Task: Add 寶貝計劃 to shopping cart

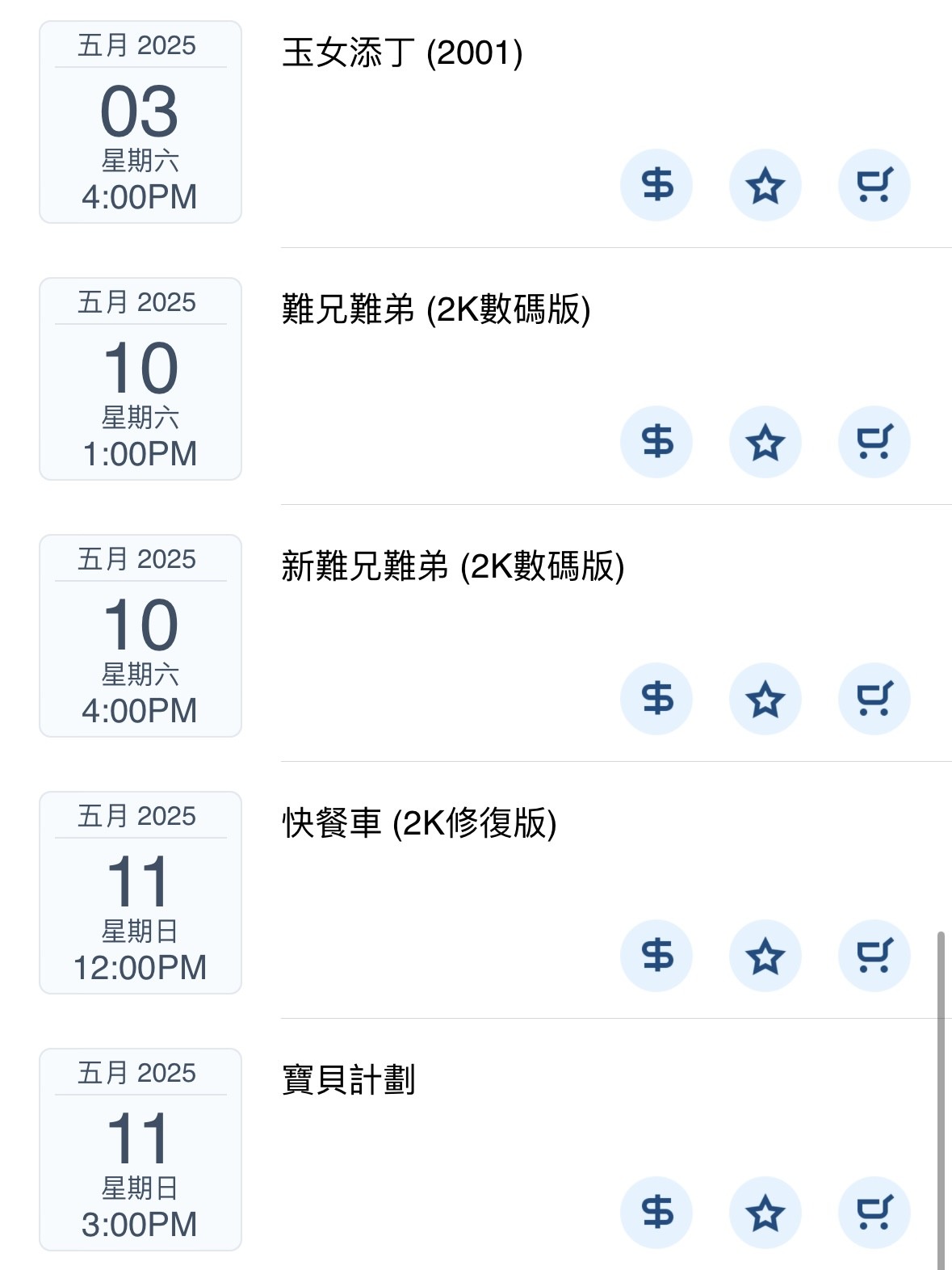Action: 874,1213
